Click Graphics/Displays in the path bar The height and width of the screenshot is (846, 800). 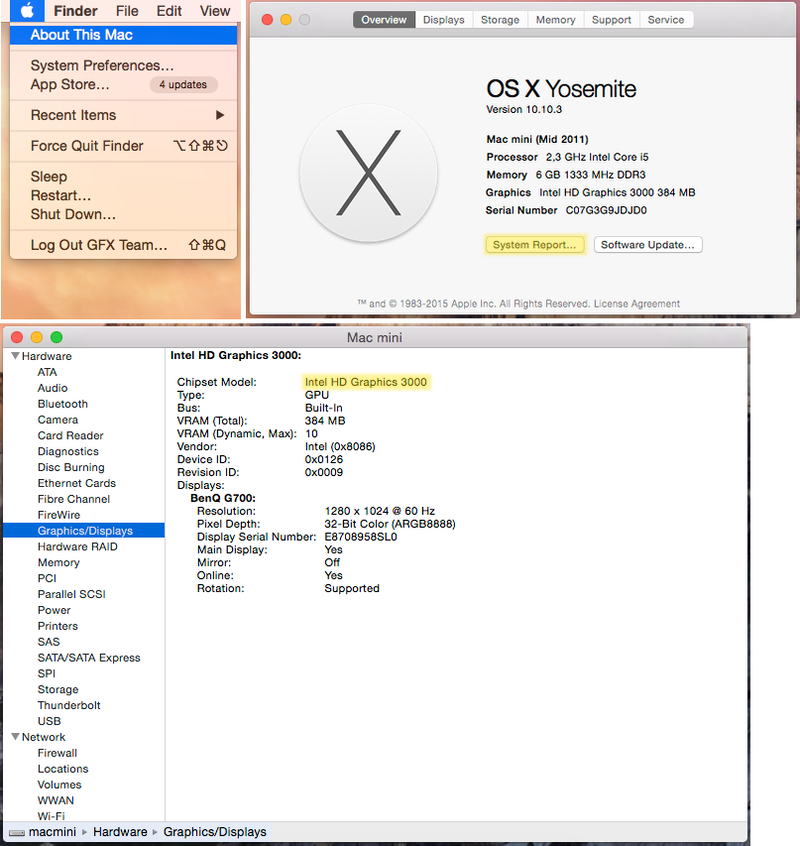pyautogui.click(x=215, y=832)
